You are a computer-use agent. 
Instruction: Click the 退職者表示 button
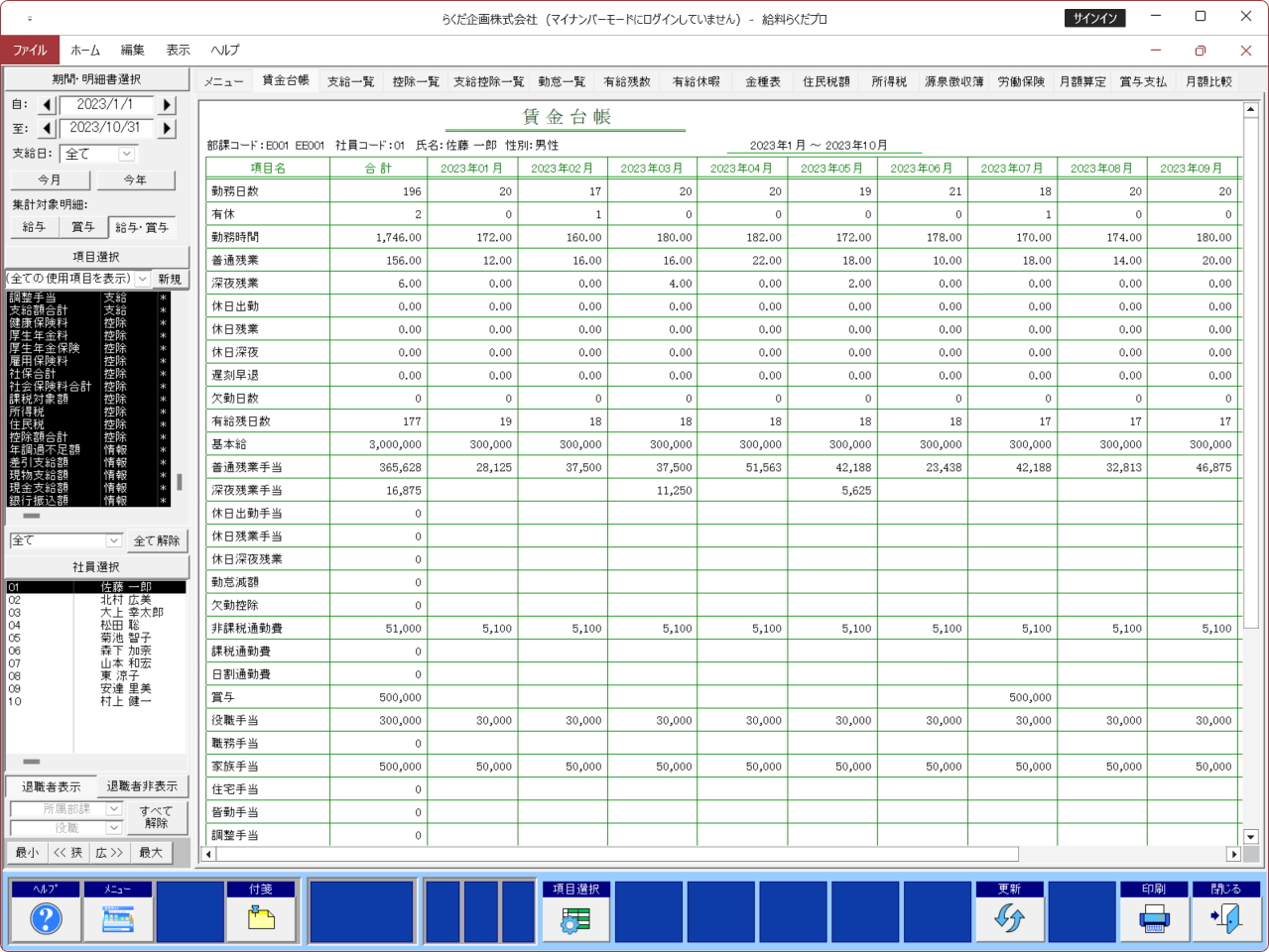52,786
